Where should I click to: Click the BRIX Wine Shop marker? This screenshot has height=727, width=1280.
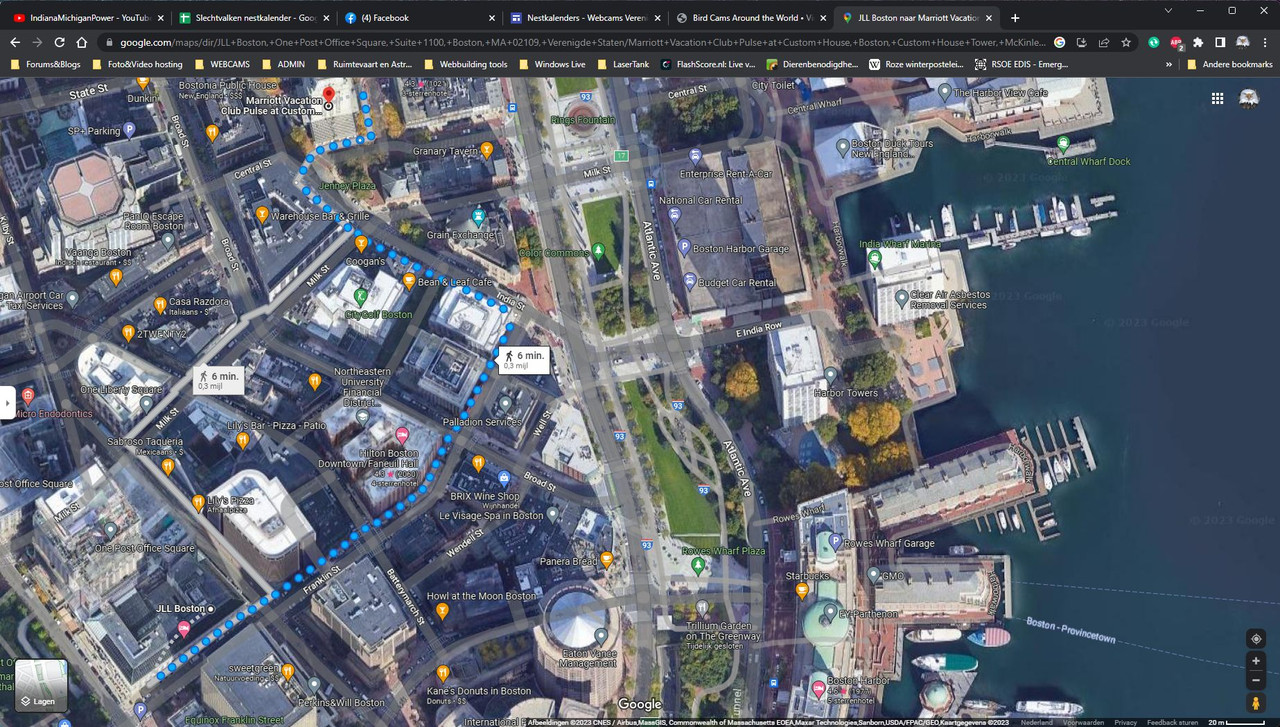[504, 479]
